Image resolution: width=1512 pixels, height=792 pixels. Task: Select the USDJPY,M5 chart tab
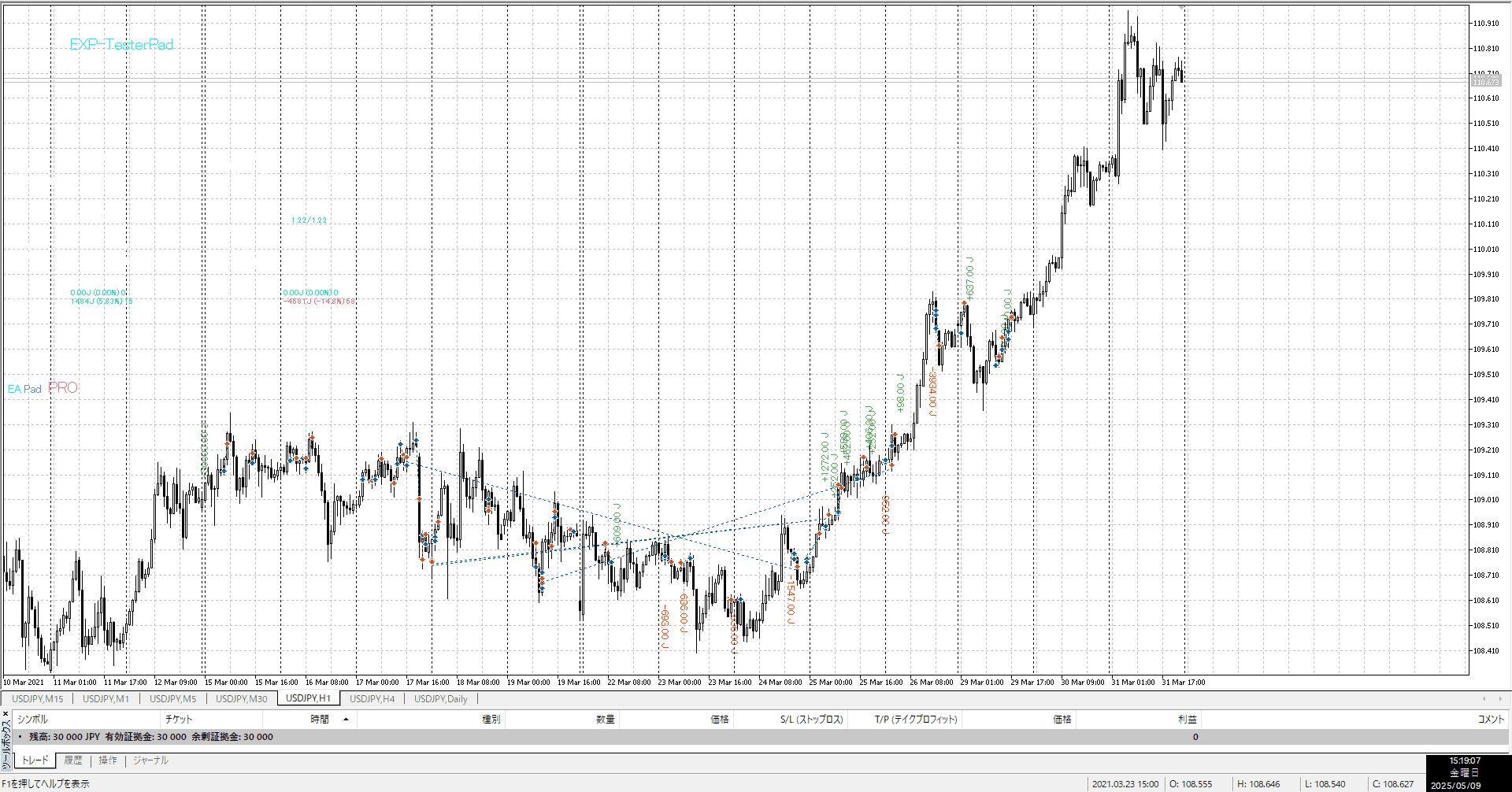point(172,698)
